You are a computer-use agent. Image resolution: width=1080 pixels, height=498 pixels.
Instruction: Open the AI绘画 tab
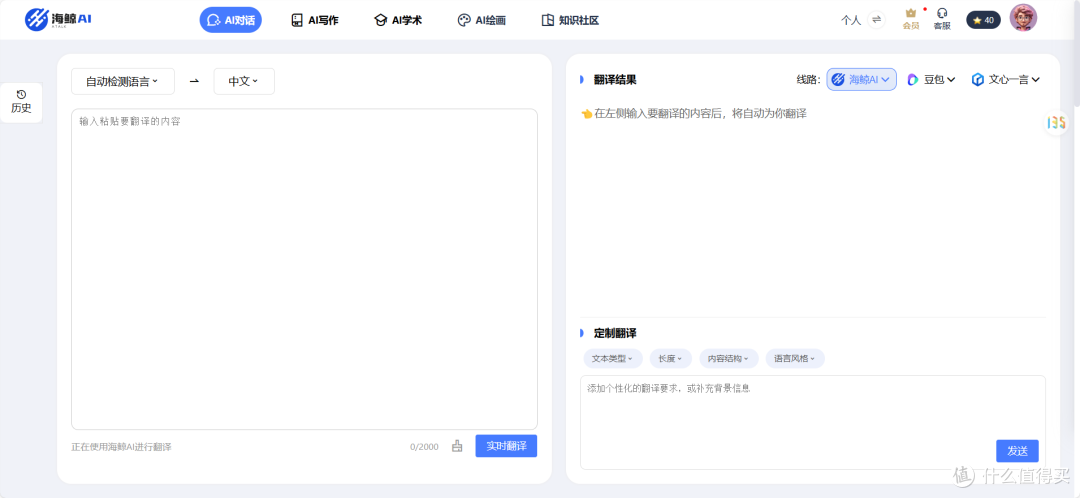coord(481,20)
